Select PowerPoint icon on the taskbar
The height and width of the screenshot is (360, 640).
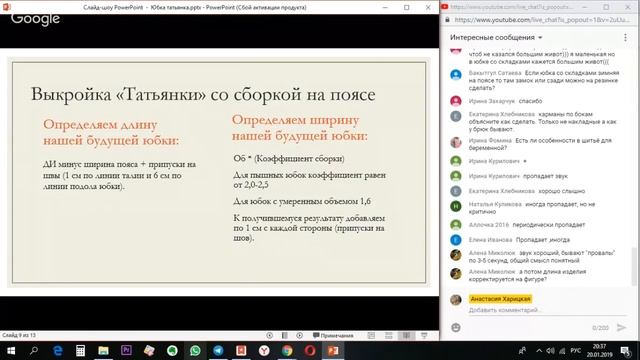click(333, 351)
